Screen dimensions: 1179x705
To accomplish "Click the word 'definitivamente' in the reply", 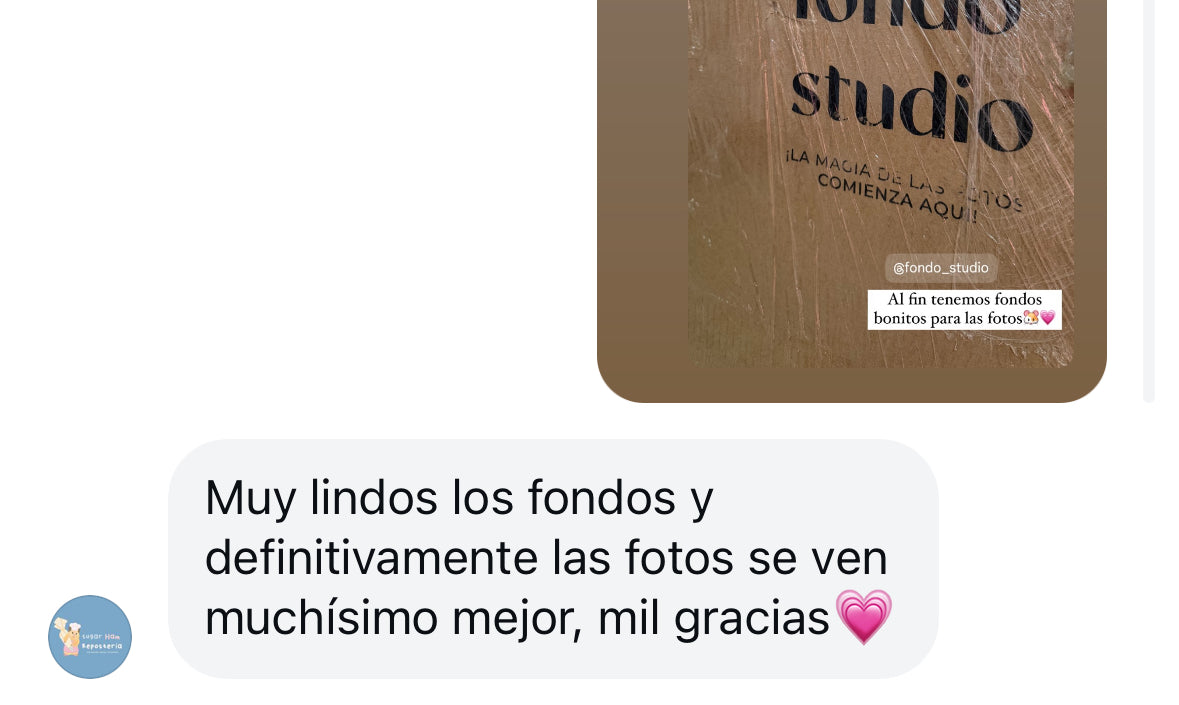I will click(373, 558).
